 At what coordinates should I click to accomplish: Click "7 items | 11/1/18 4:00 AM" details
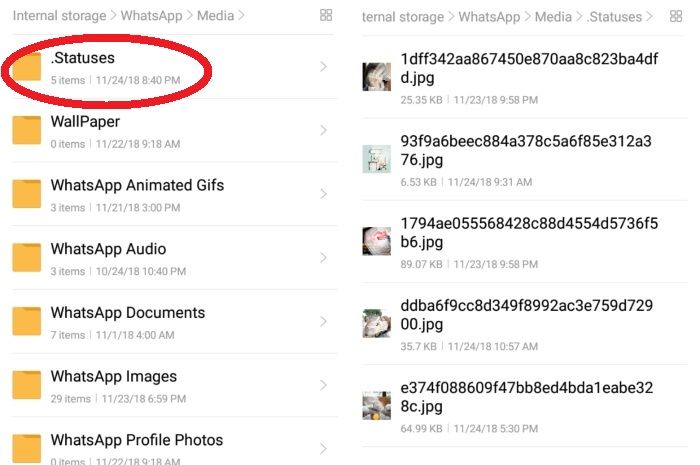tap(112, 335)
